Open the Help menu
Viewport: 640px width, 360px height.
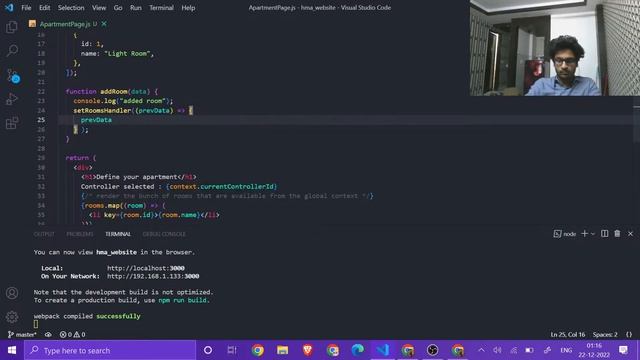[188, 8]
